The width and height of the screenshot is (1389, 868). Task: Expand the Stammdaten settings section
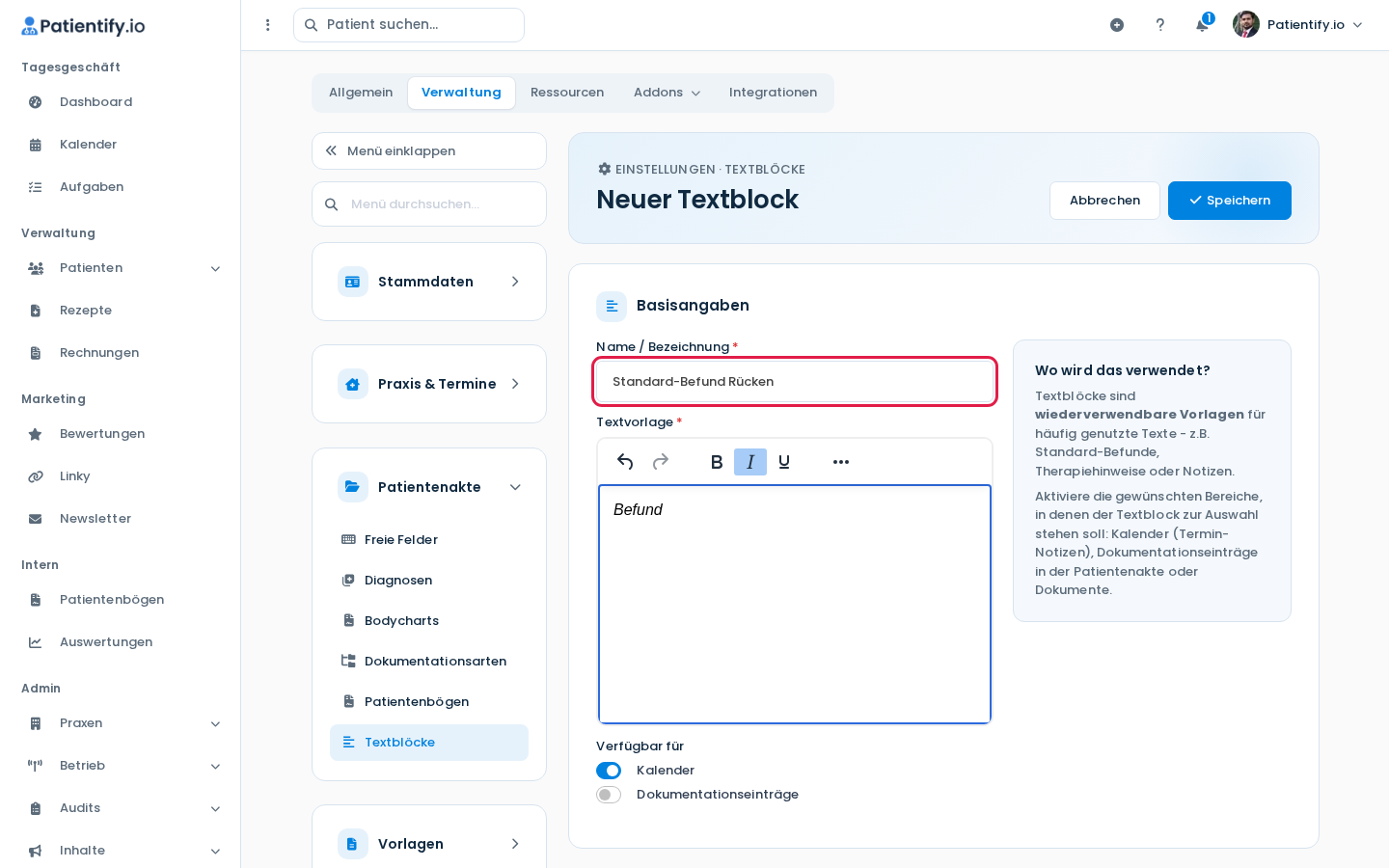click(x=429, y=282)
